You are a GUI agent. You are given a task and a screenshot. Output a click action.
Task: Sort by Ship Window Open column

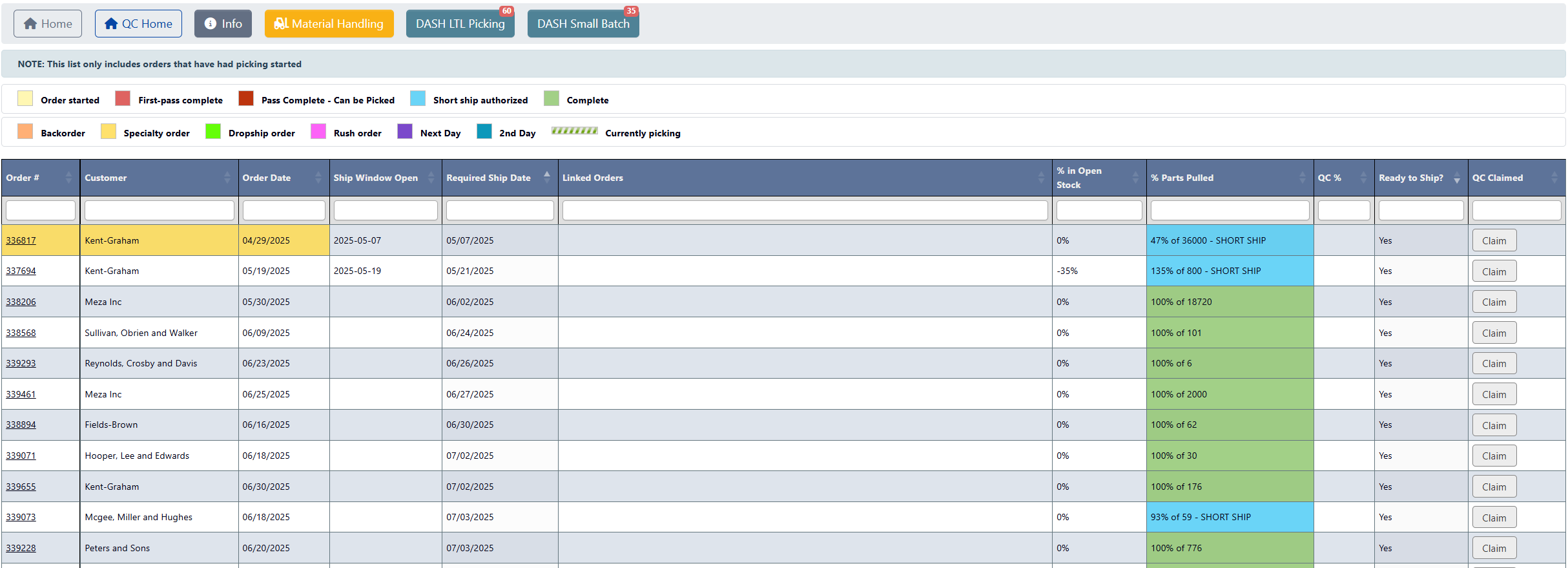coord(386,178)
